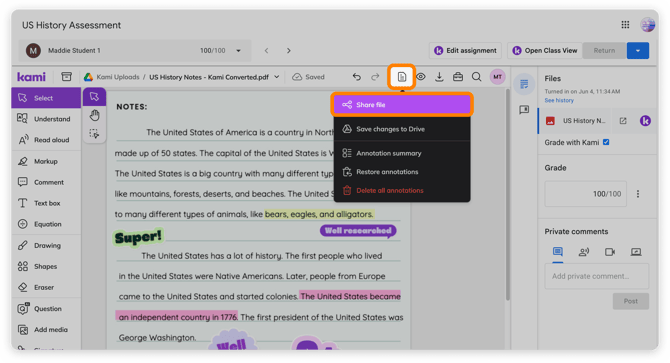This screenshot has width=670, height=363.
Task: Toggle Grade with Kami checkbox
Action: (x=606, y=142)
